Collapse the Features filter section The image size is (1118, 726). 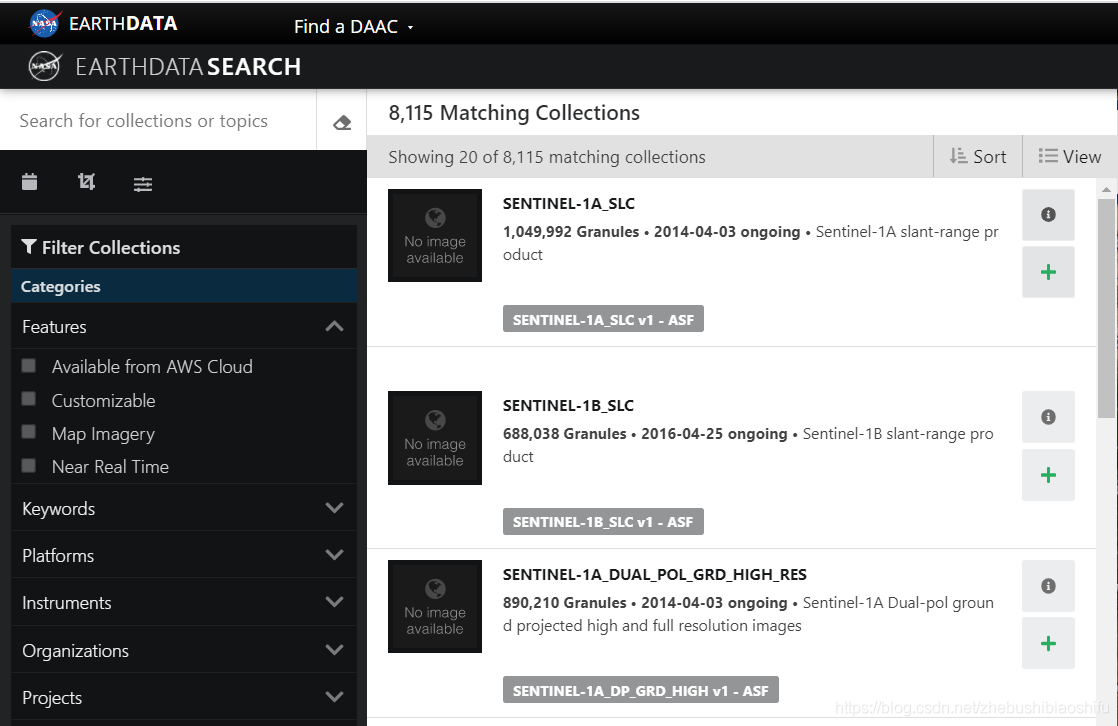[x=334, y=326]
